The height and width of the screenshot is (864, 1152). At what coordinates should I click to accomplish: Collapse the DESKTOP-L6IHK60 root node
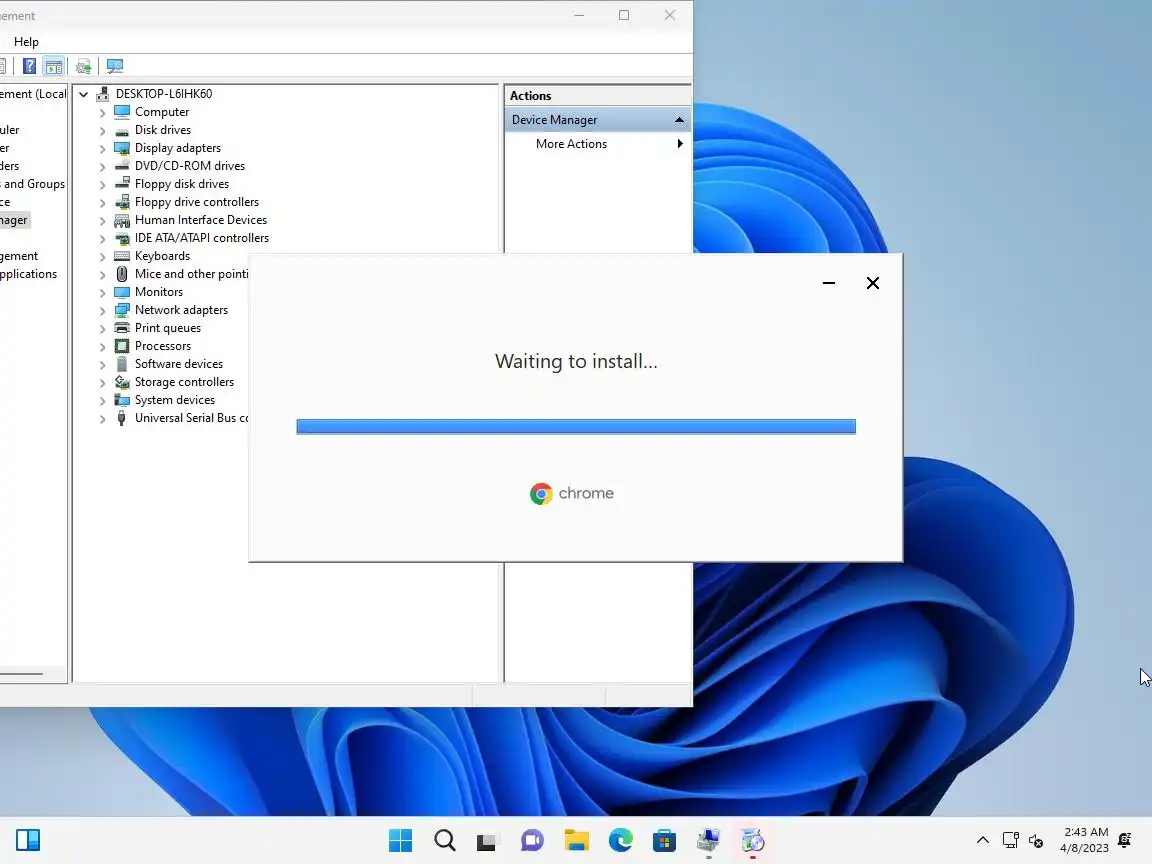click(84, 94)
